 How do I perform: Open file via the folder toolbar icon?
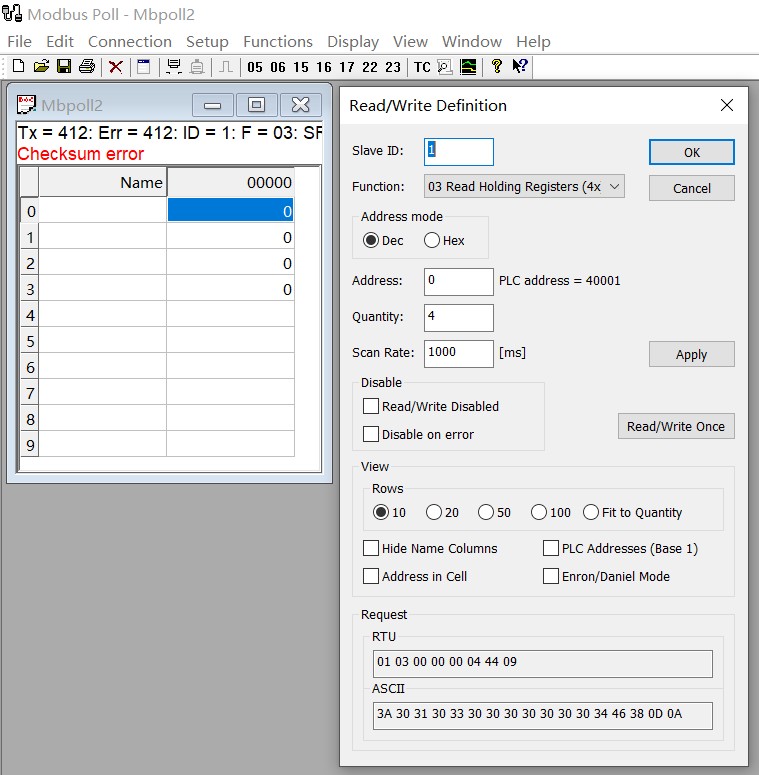click(42, 66)
